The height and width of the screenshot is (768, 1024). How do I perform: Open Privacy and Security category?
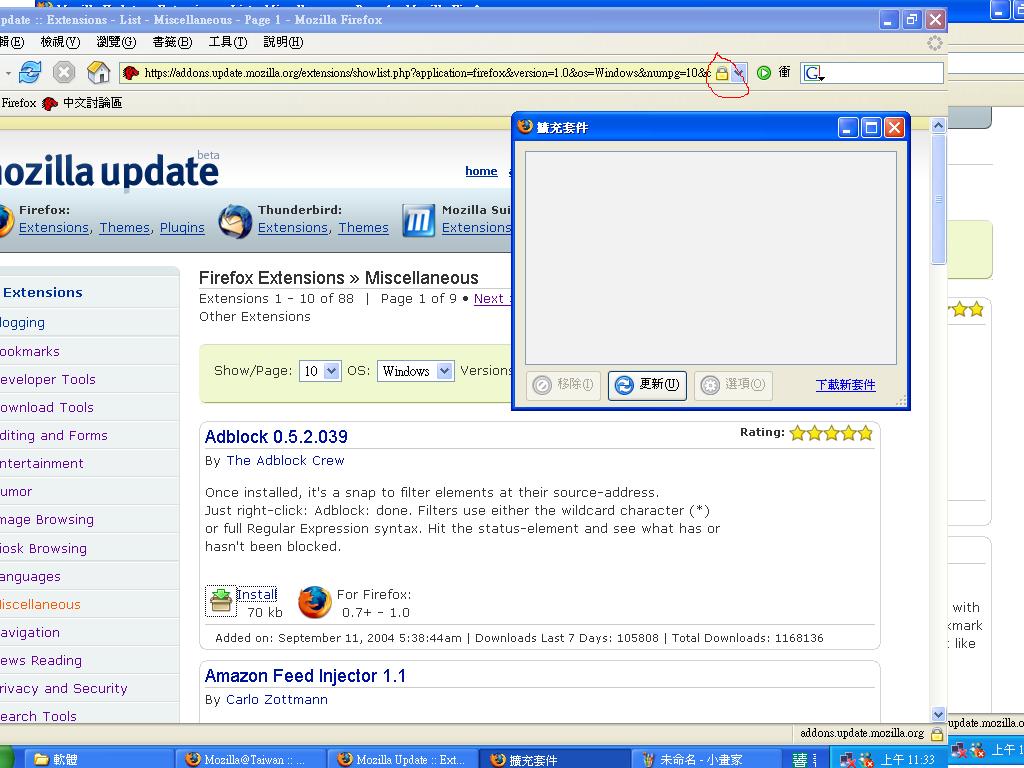click(x=63, y=688)
